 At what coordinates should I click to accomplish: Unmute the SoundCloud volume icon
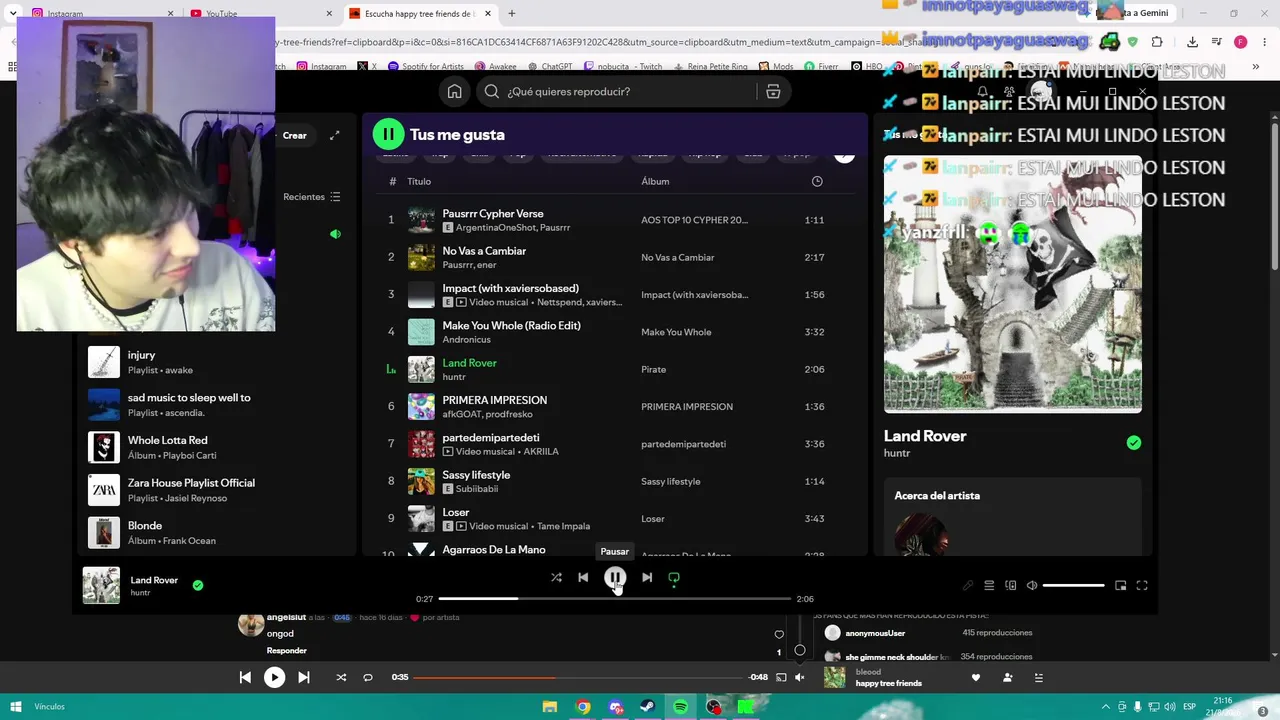799,677
